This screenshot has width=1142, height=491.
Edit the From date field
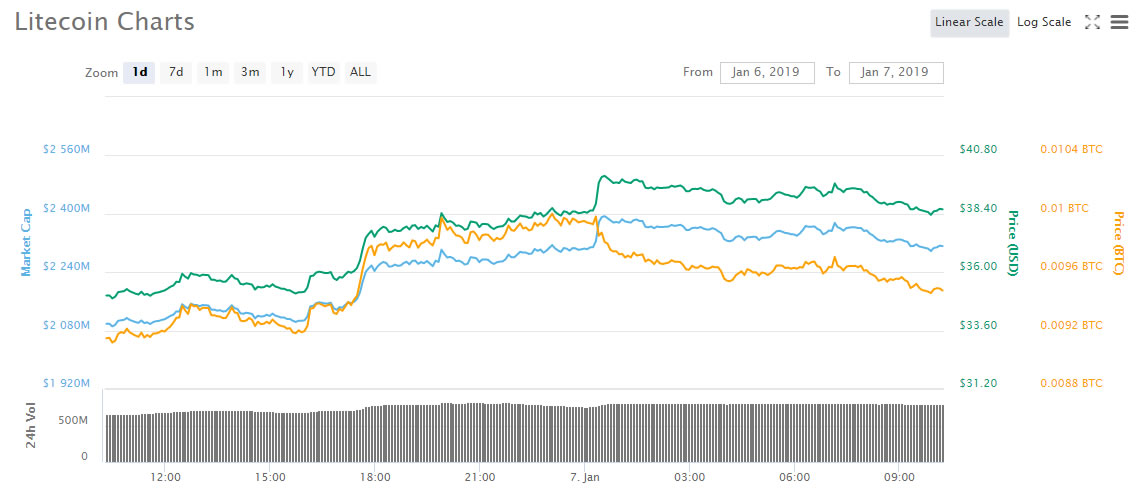tap(766, 72)
